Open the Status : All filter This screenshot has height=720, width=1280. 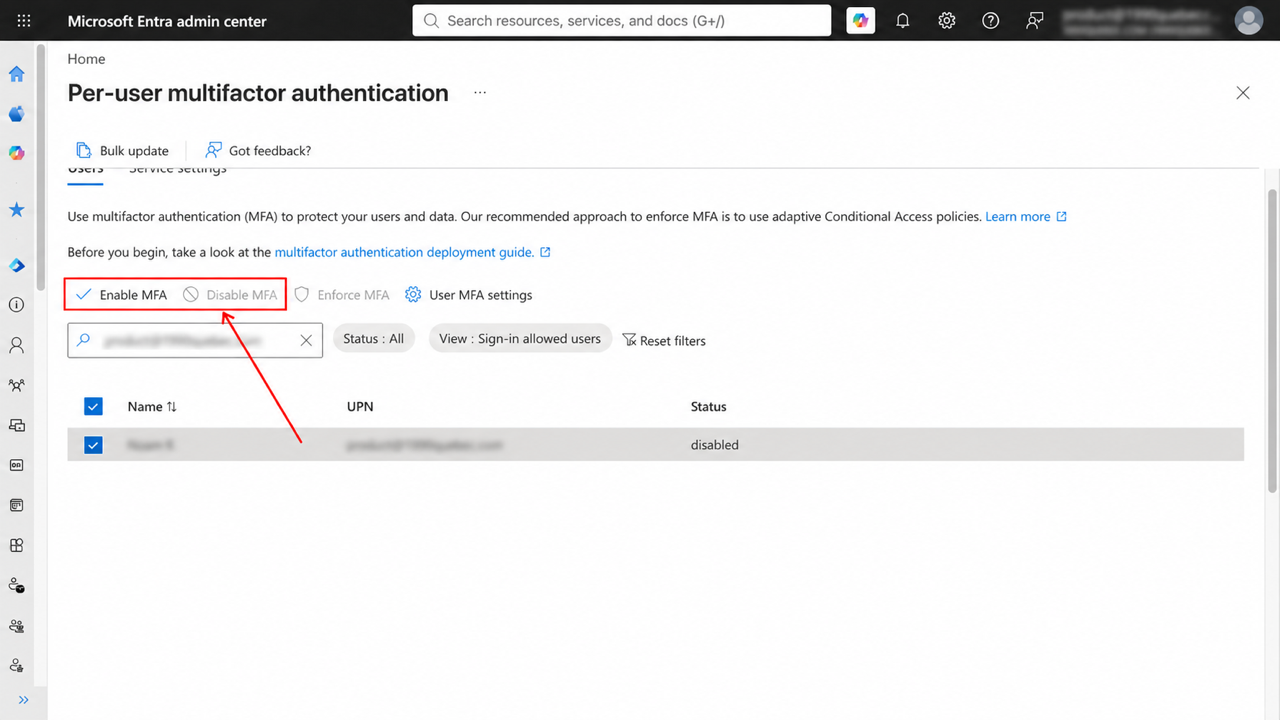pyautogui.click(x=374, y=339)
